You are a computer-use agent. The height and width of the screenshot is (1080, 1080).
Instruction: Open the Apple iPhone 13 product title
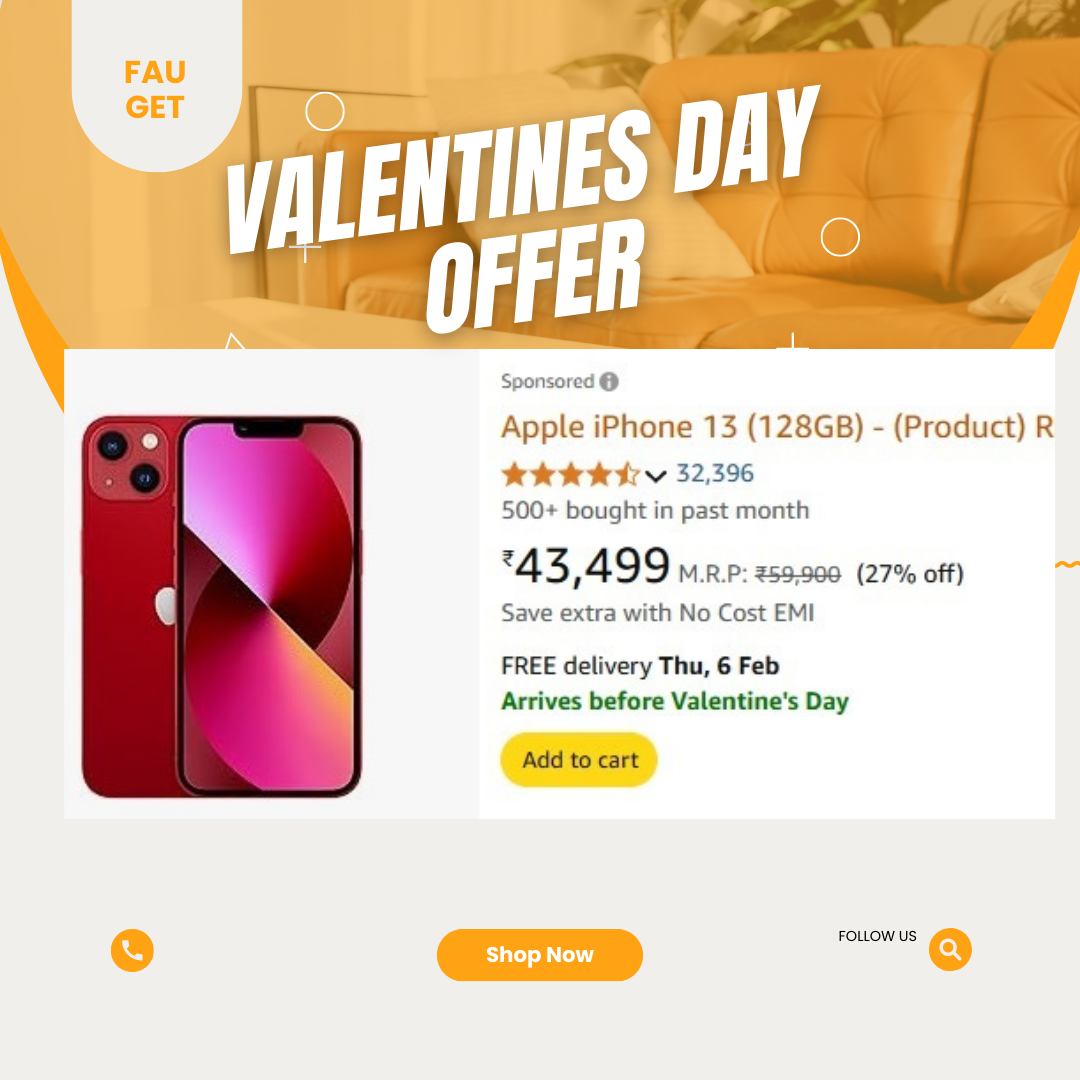click(778, 427)
